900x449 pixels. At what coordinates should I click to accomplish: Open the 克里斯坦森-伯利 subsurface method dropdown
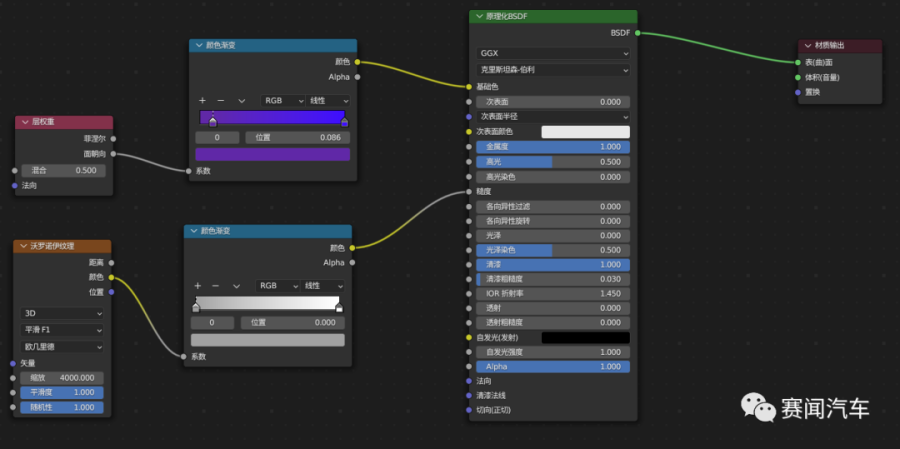(554, 70)
